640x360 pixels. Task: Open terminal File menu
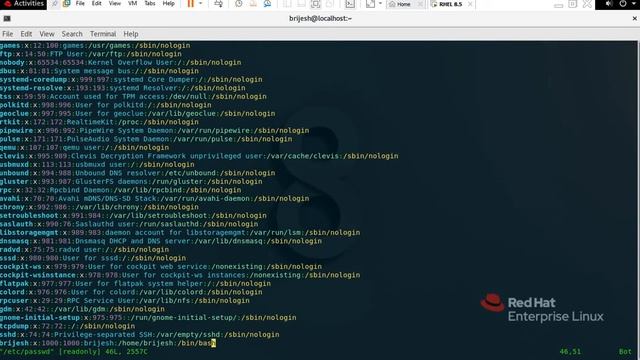click(x=8, y=34)
